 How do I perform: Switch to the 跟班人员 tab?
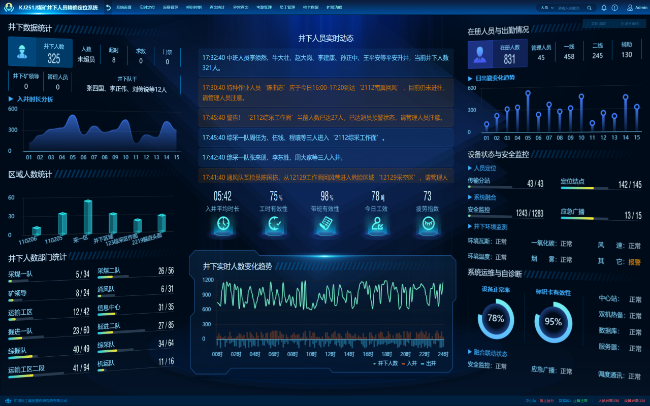[58, 75]
